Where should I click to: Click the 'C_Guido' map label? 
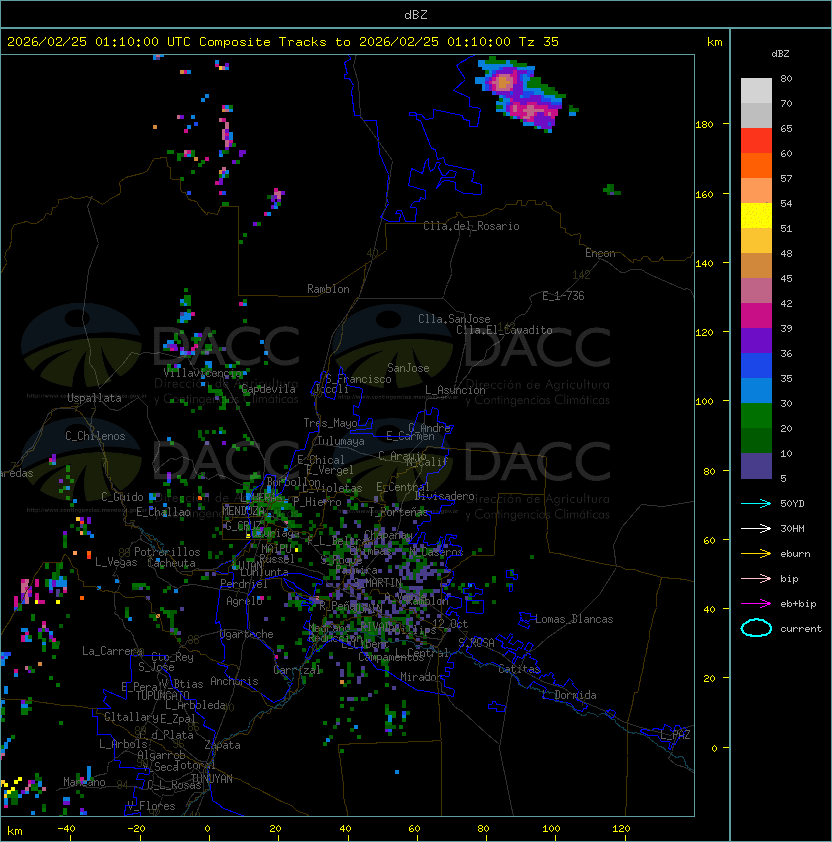(x=122, y=497)
